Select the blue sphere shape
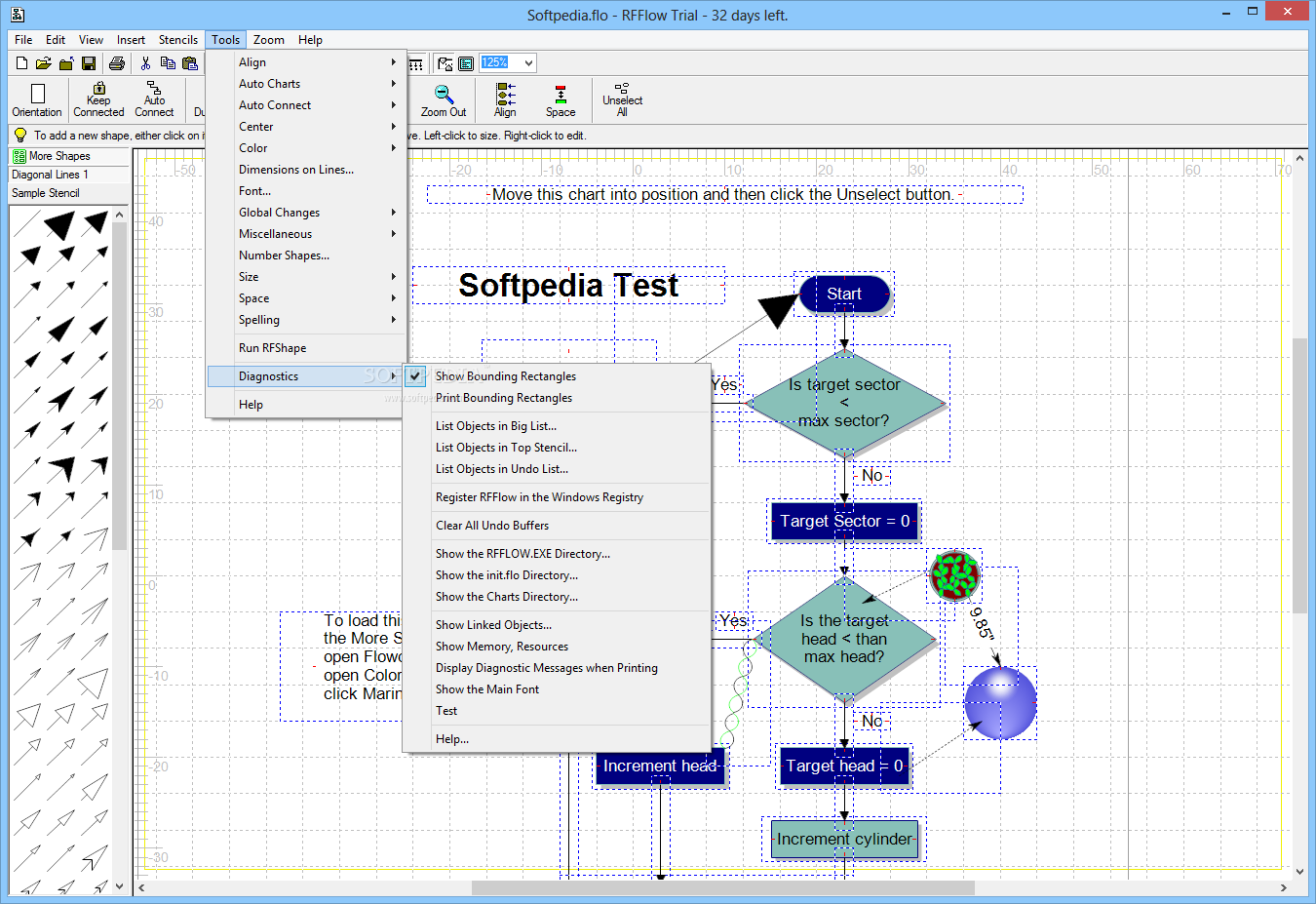Image resolution: width=1316 pixels, height=904 pixels. click(x=1000, y=703)
